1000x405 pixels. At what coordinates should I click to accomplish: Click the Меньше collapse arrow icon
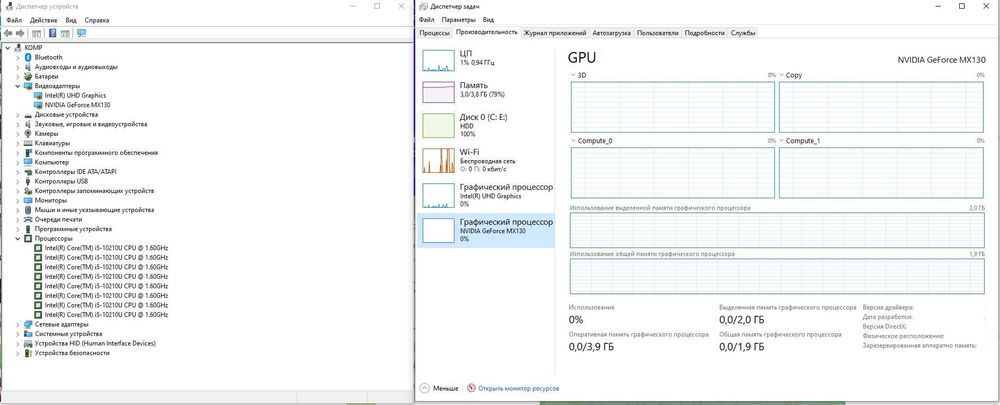coord(425,388)
